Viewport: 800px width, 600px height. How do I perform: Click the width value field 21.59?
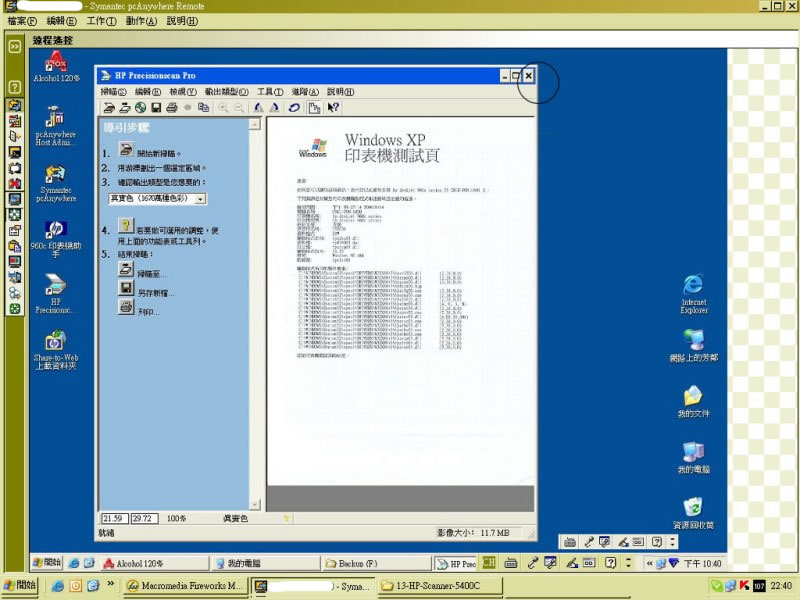click(114, 518)
